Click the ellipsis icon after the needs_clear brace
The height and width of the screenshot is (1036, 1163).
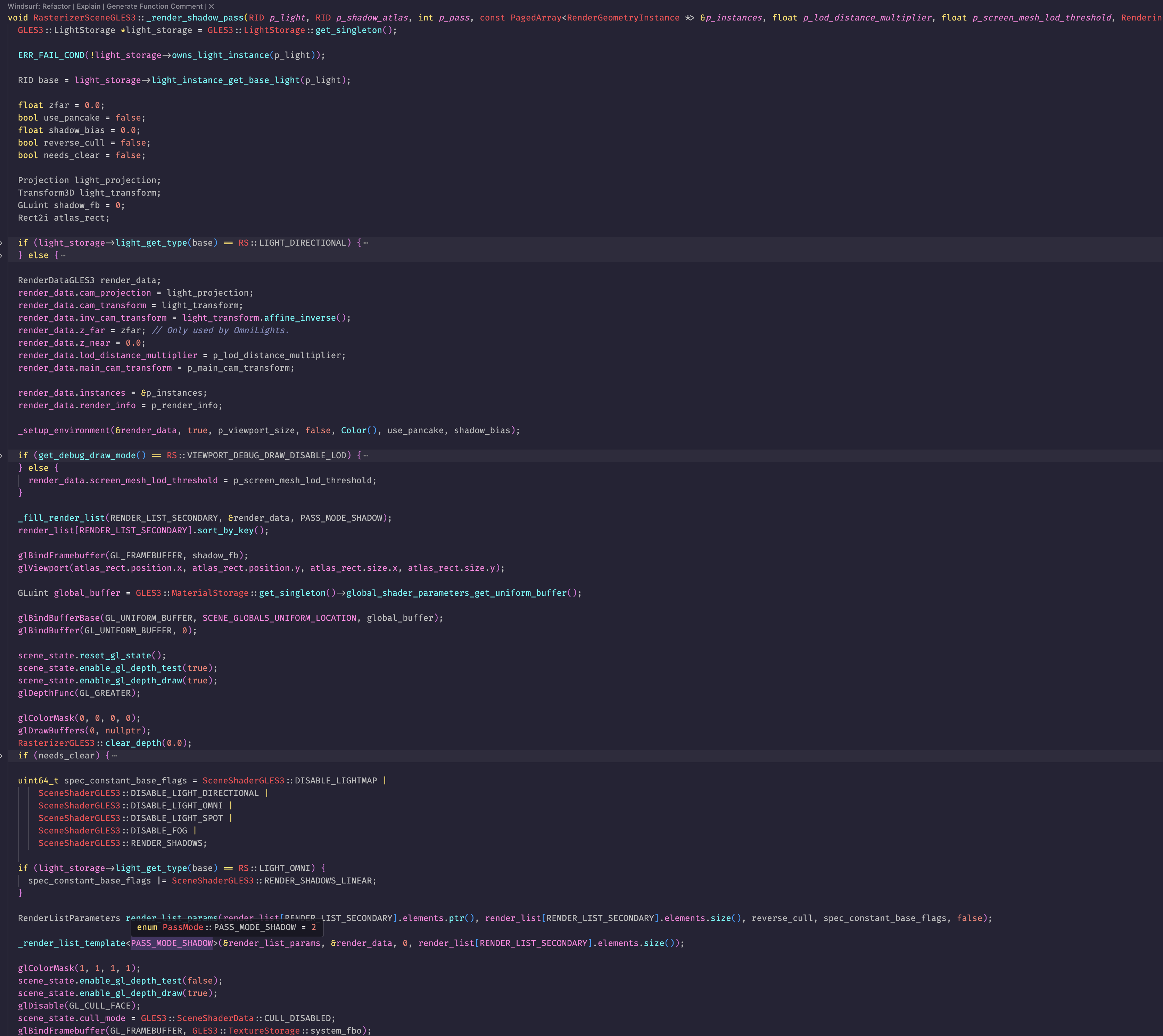(115, 756)
